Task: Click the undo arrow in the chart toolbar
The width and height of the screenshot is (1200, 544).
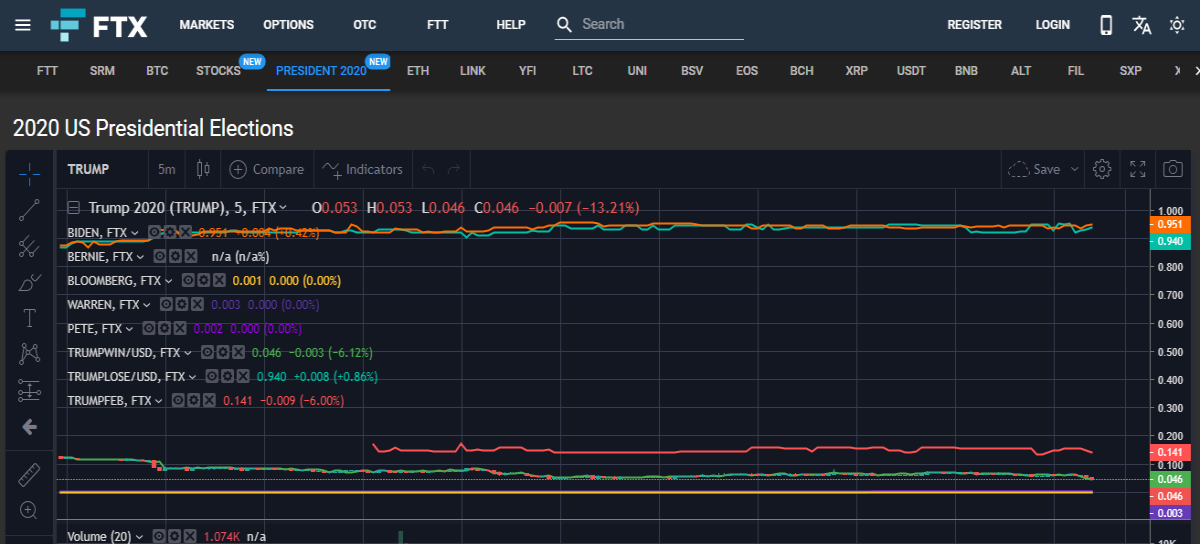Action: coord(429,170)
